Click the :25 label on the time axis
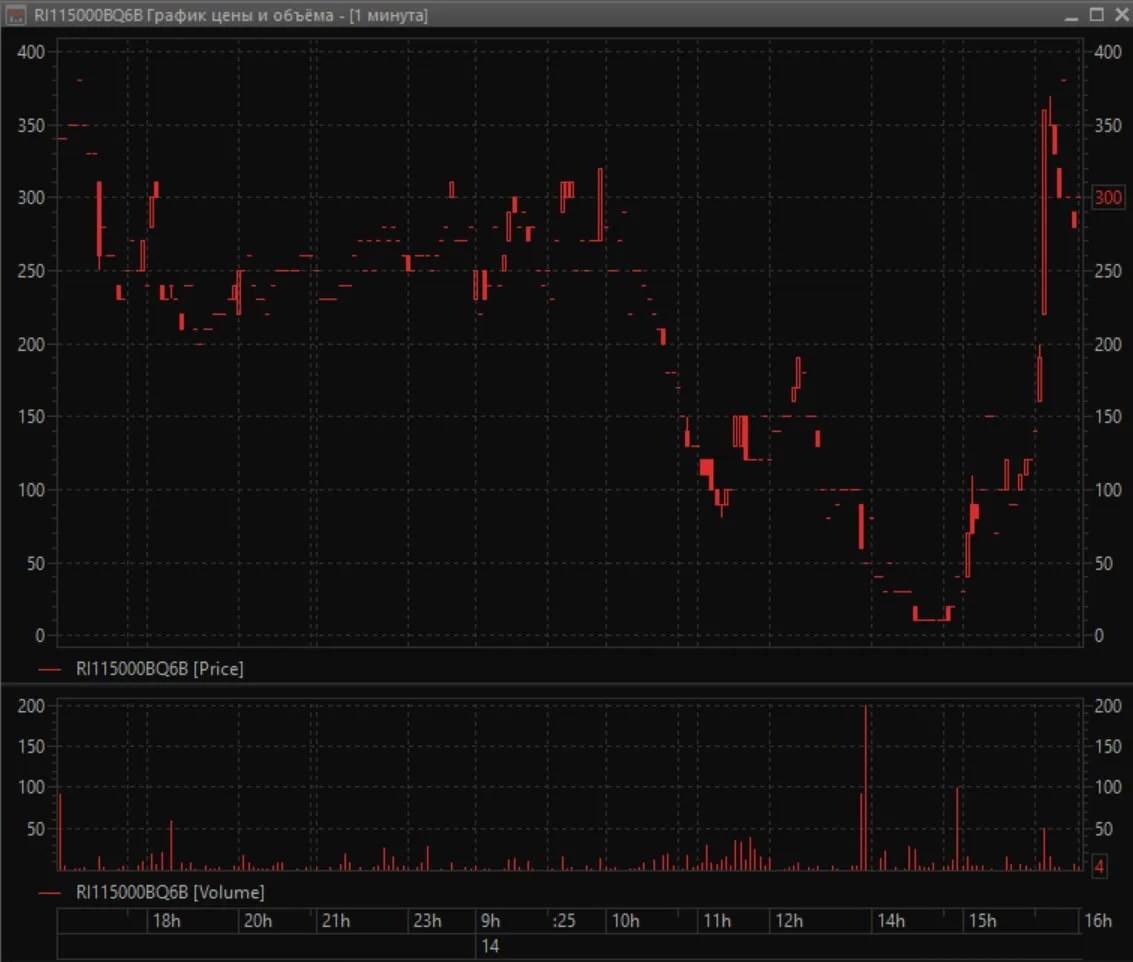The width and height of the screenshot is (1133, 962). pos(564,921)
